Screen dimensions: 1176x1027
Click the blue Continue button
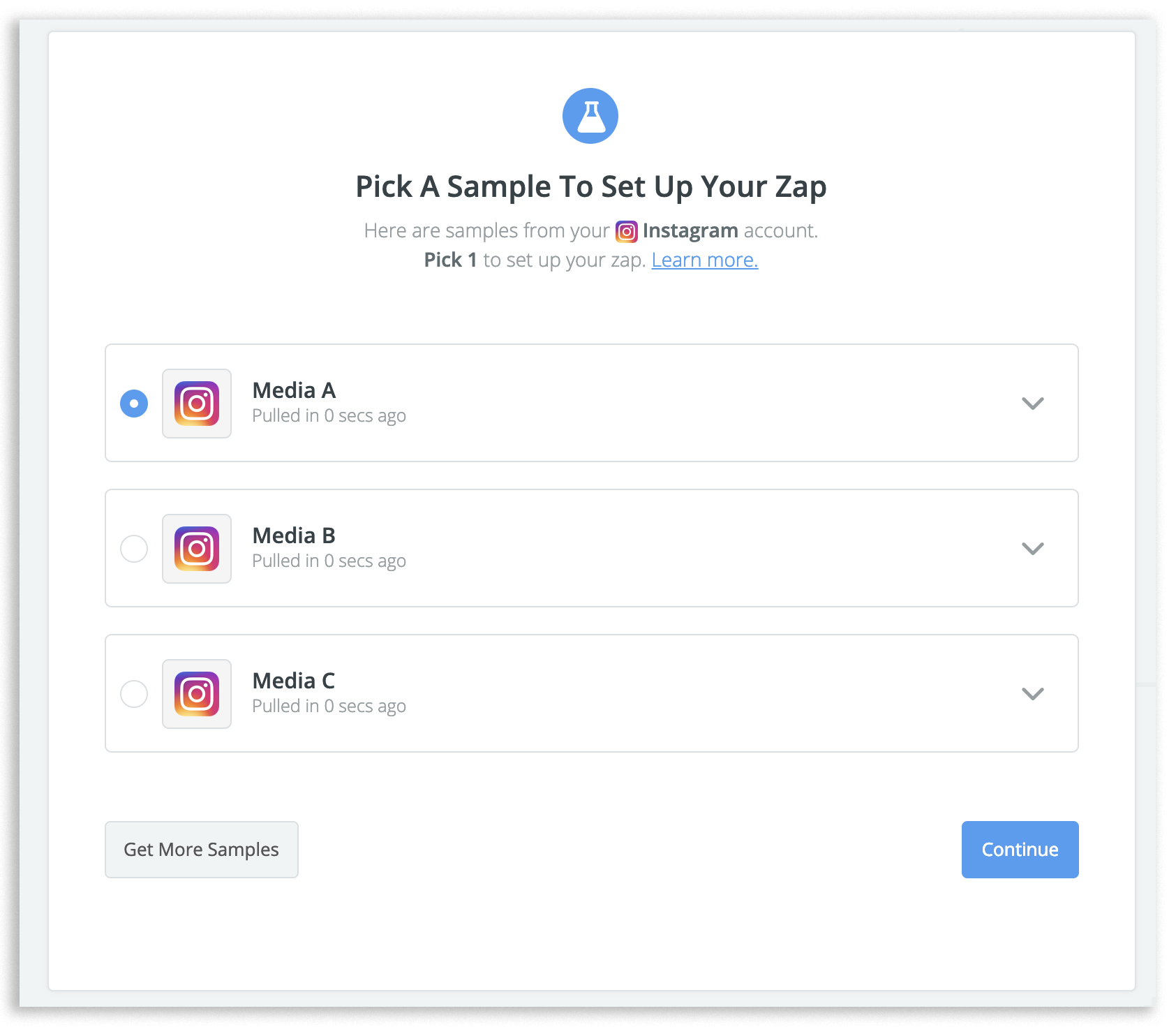coord(1020,850)
